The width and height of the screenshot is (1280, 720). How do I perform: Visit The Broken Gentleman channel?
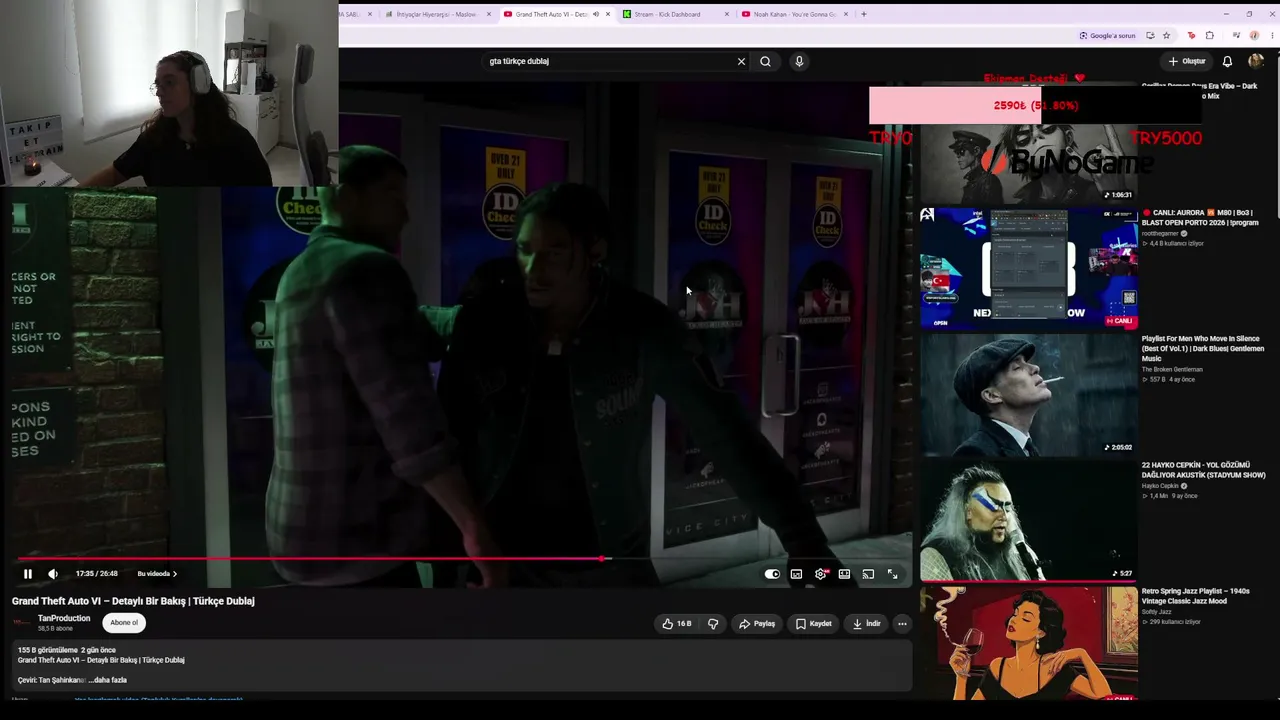[1172, 369]
